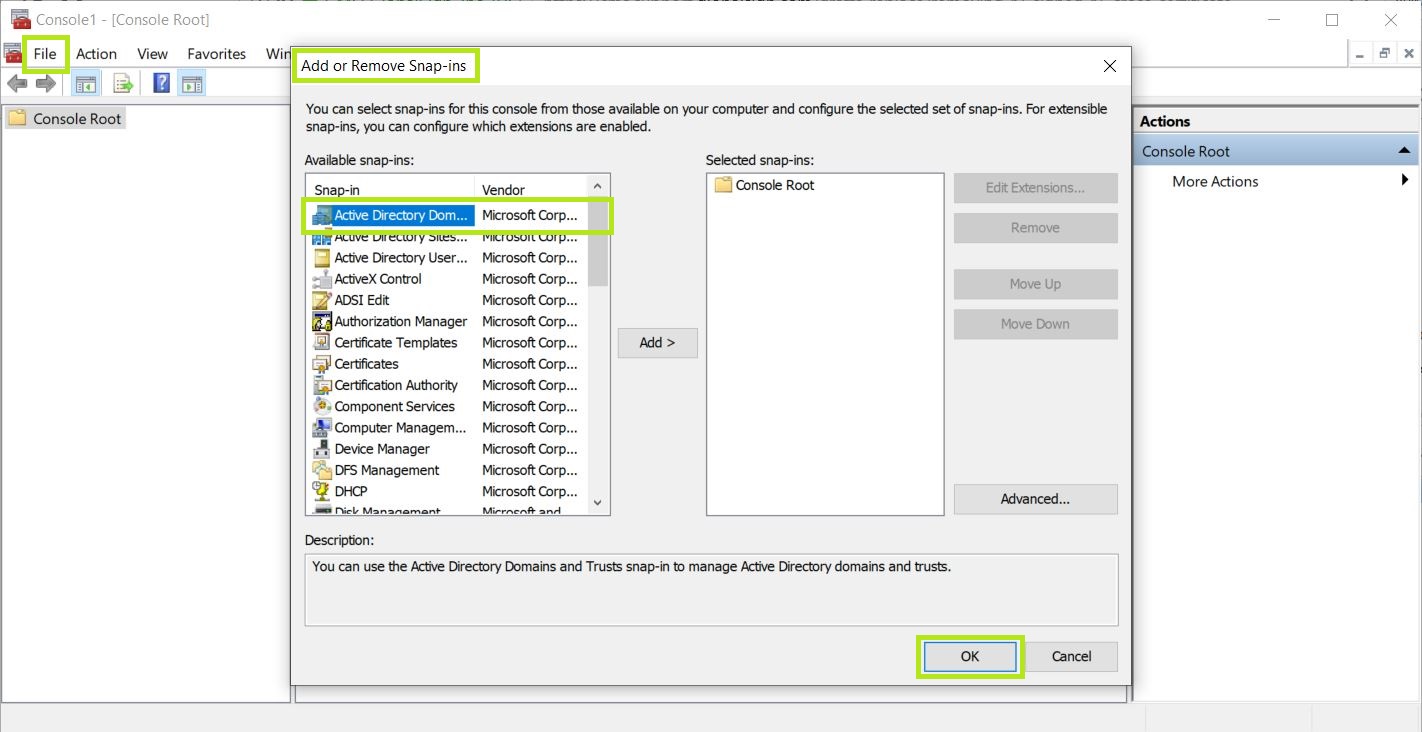Click the Help question mark toolbar icon
This screenshot has height=732, width=1422.
(161, 84)
